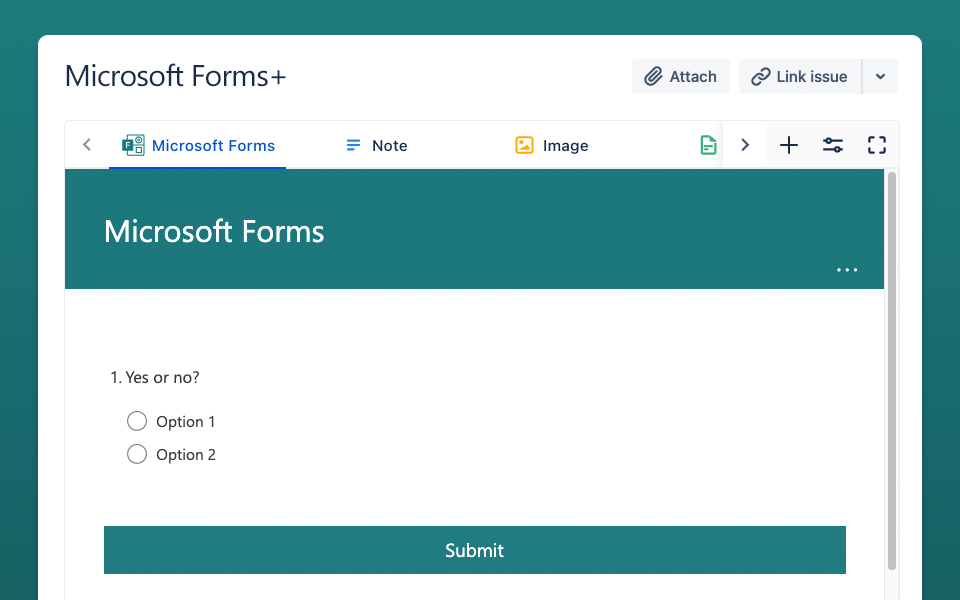Image resolution: width=960 pixels, height=600 pixels.
Task: Expand the Link issue dropdown arrow
Action: pyautogui.click(x=880, y=77)
